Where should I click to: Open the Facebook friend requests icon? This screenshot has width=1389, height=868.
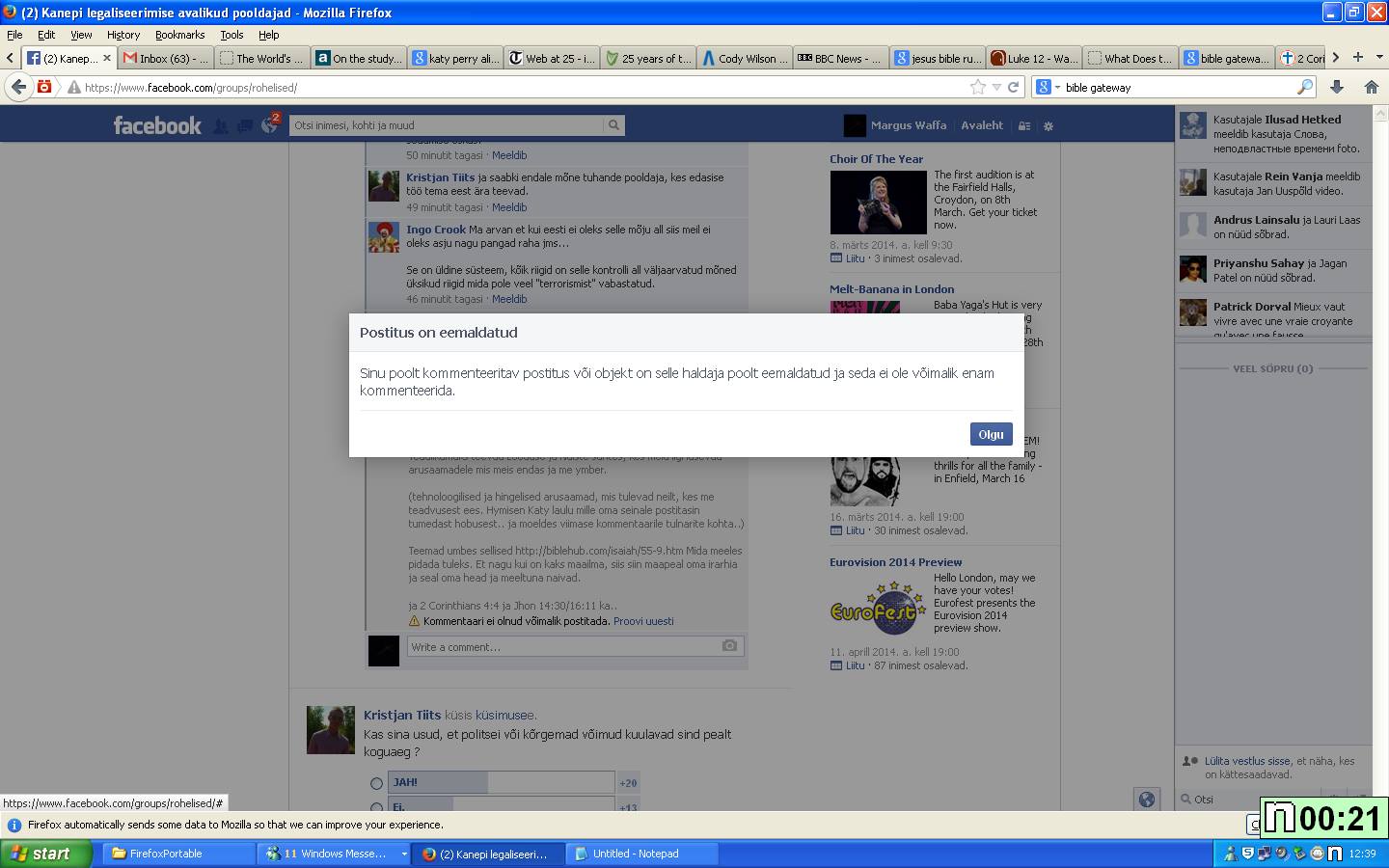pyautogui.click(x=221, y=125)
